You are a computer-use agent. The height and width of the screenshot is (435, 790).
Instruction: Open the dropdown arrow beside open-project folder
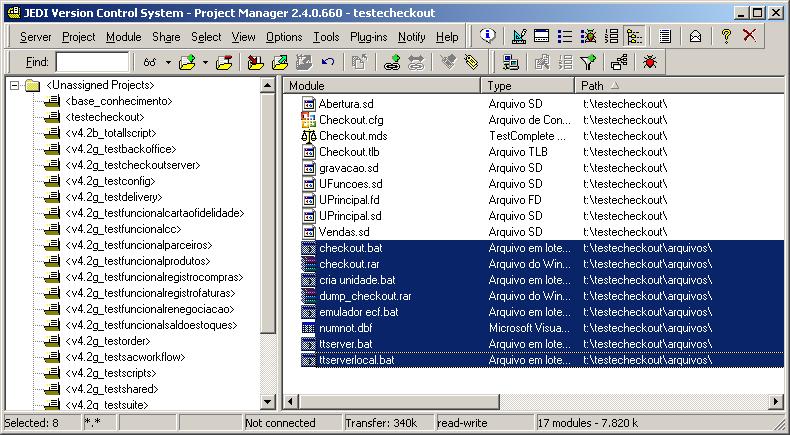pos(206,63)
